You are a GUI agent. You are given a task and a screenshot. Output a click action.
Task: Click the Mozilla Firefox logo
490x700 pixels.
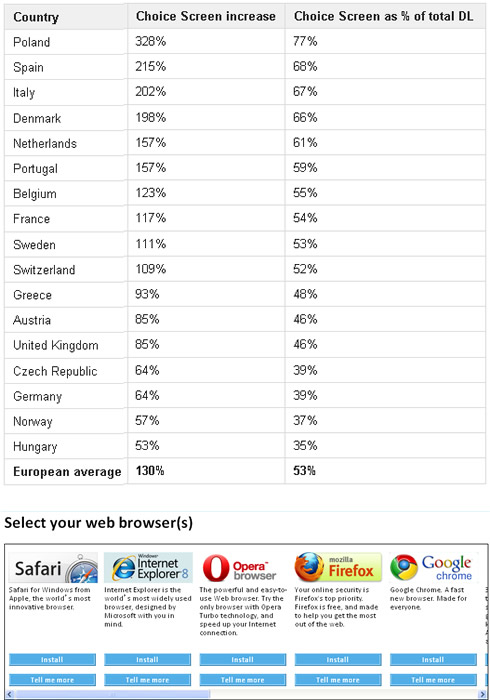(338, 568)
